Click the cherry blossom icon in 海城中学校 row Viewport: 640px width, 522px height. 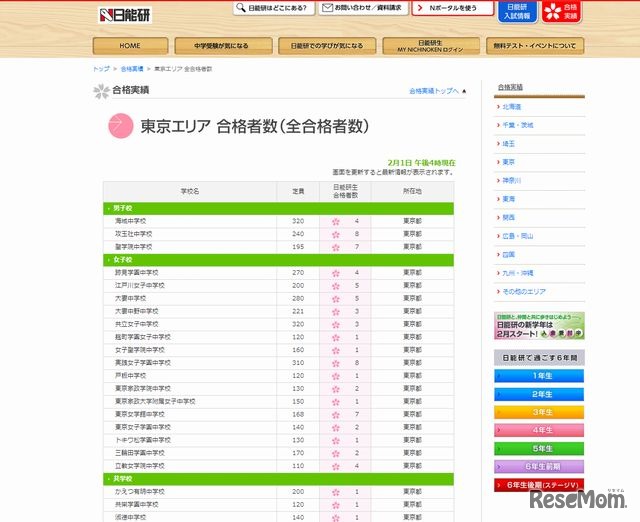coord(336,220)
